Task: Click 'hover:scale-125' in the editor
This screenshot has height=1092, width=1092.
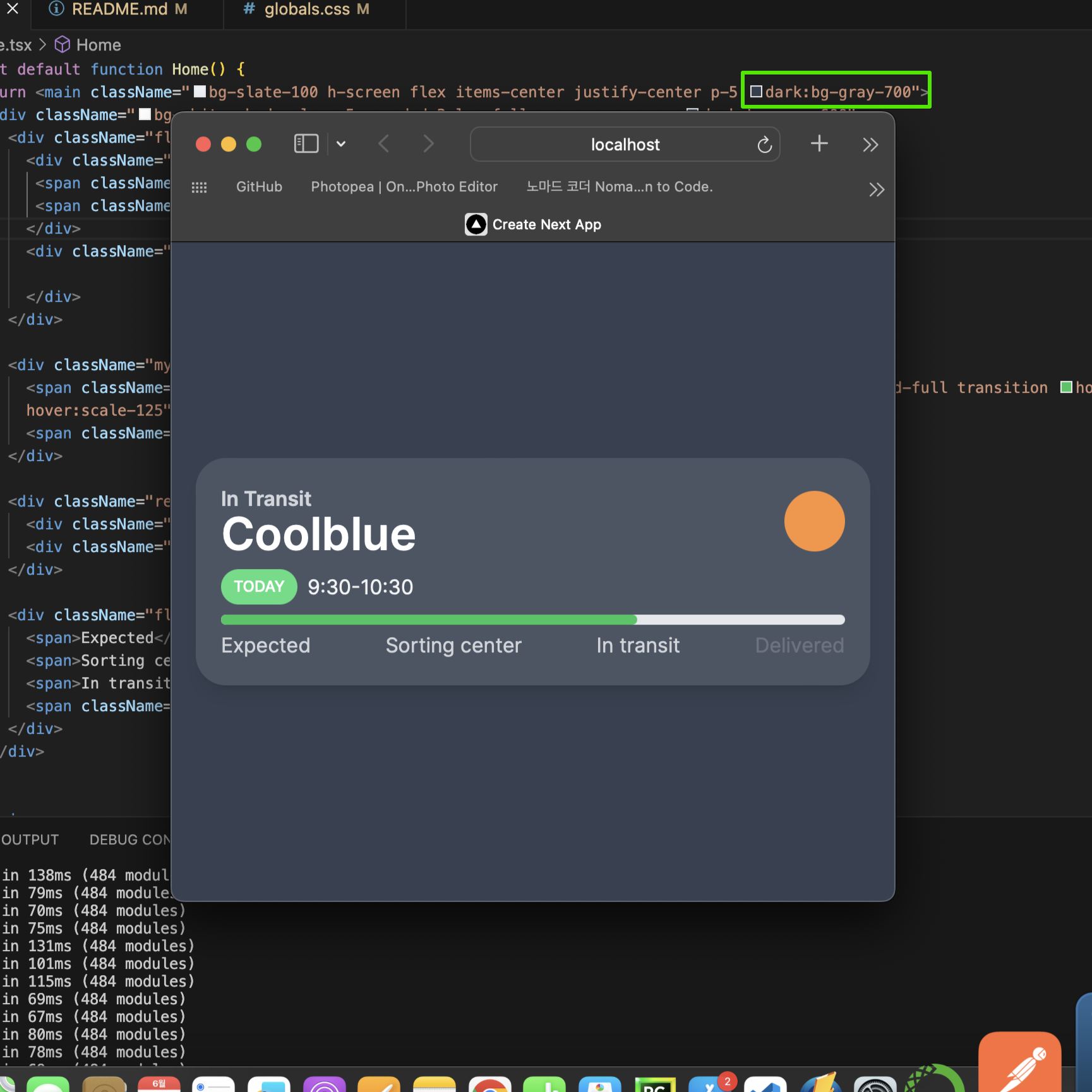Action: [95, 411]
